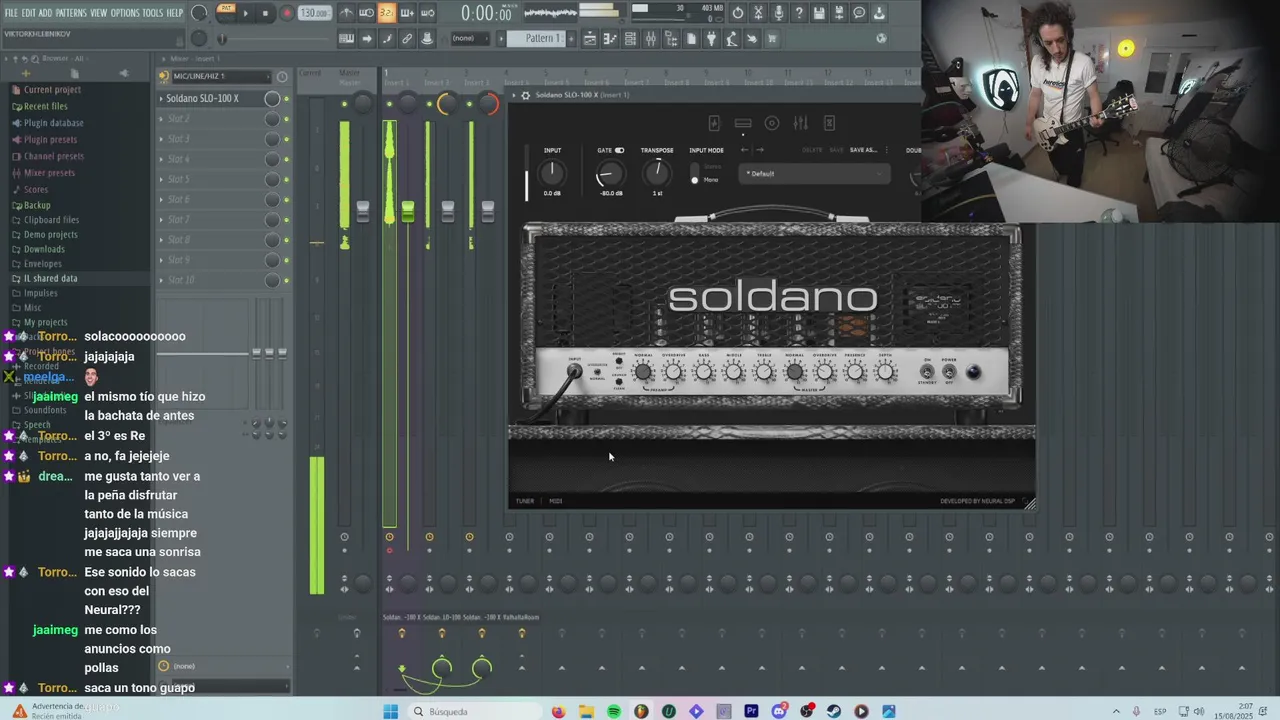1280x720 pixels.
Task: Toggle the metronome button
Action: [346, 13]
